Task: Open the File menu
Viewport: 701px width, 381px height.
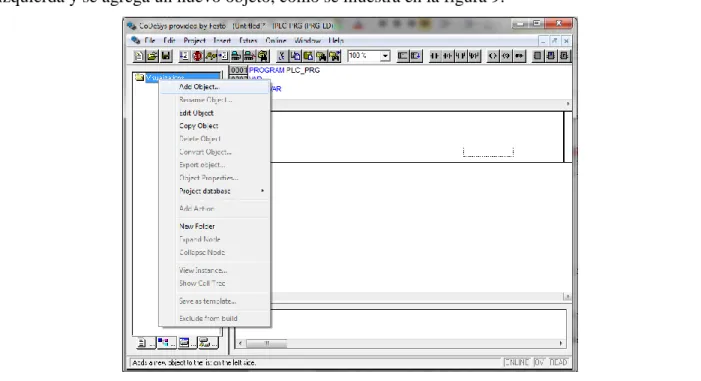Action: point(150,41)
